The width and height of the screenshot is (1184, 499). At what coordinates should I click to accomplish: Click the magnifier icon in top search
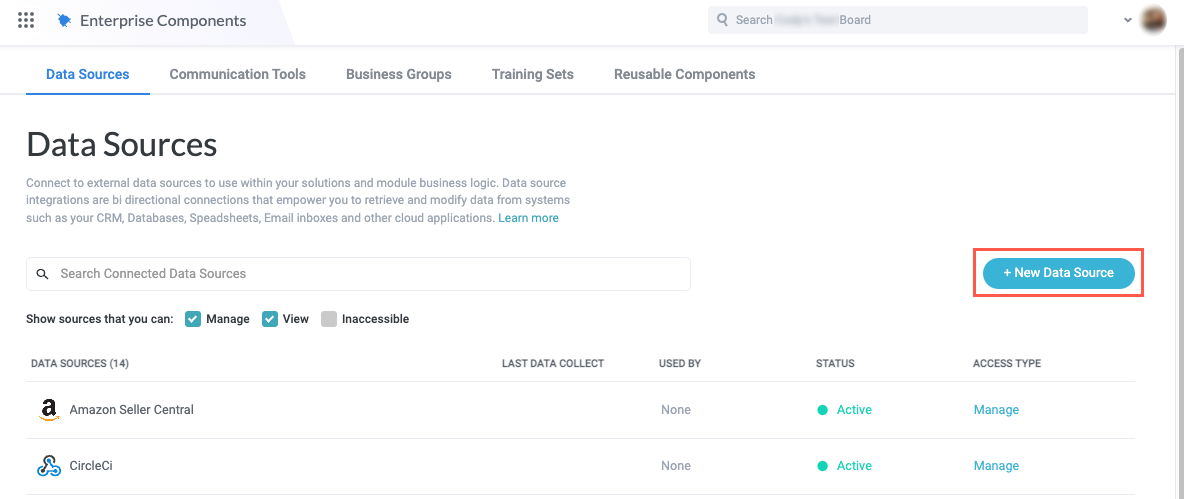[722, 20]
